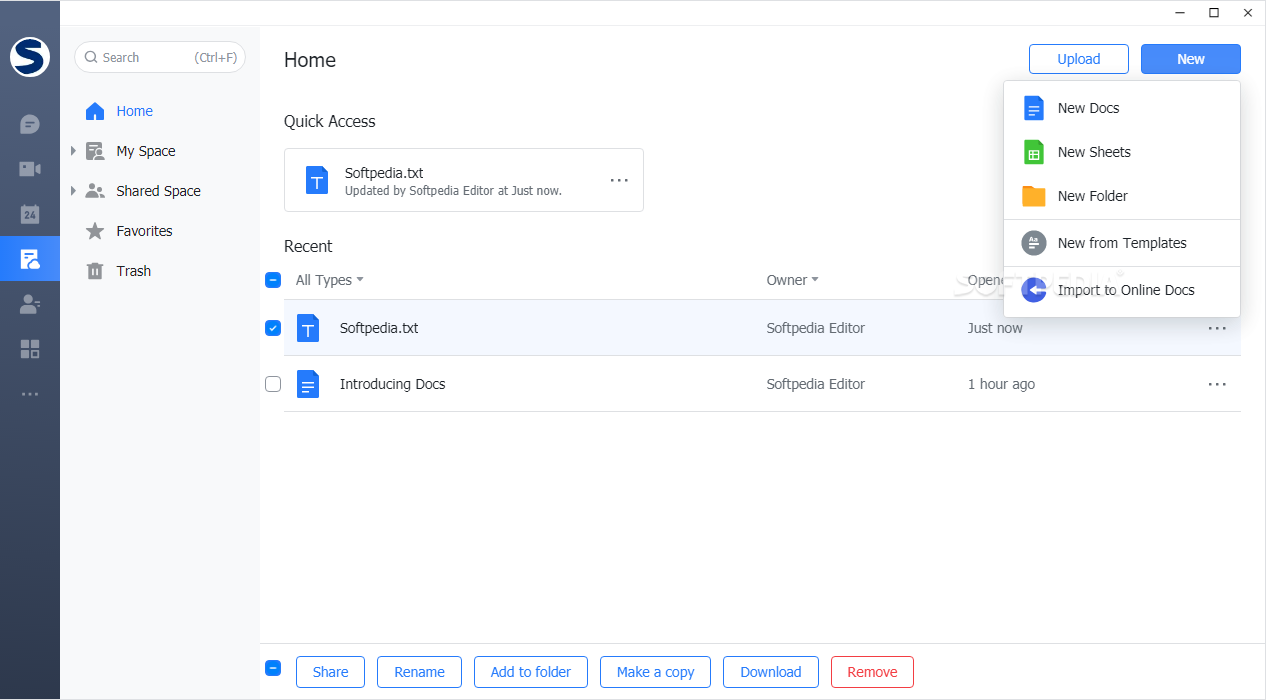The height and width of the screenshot is (700, 1266).
Task: Open the All Types filter dropdown
Action: coord(329,280)
